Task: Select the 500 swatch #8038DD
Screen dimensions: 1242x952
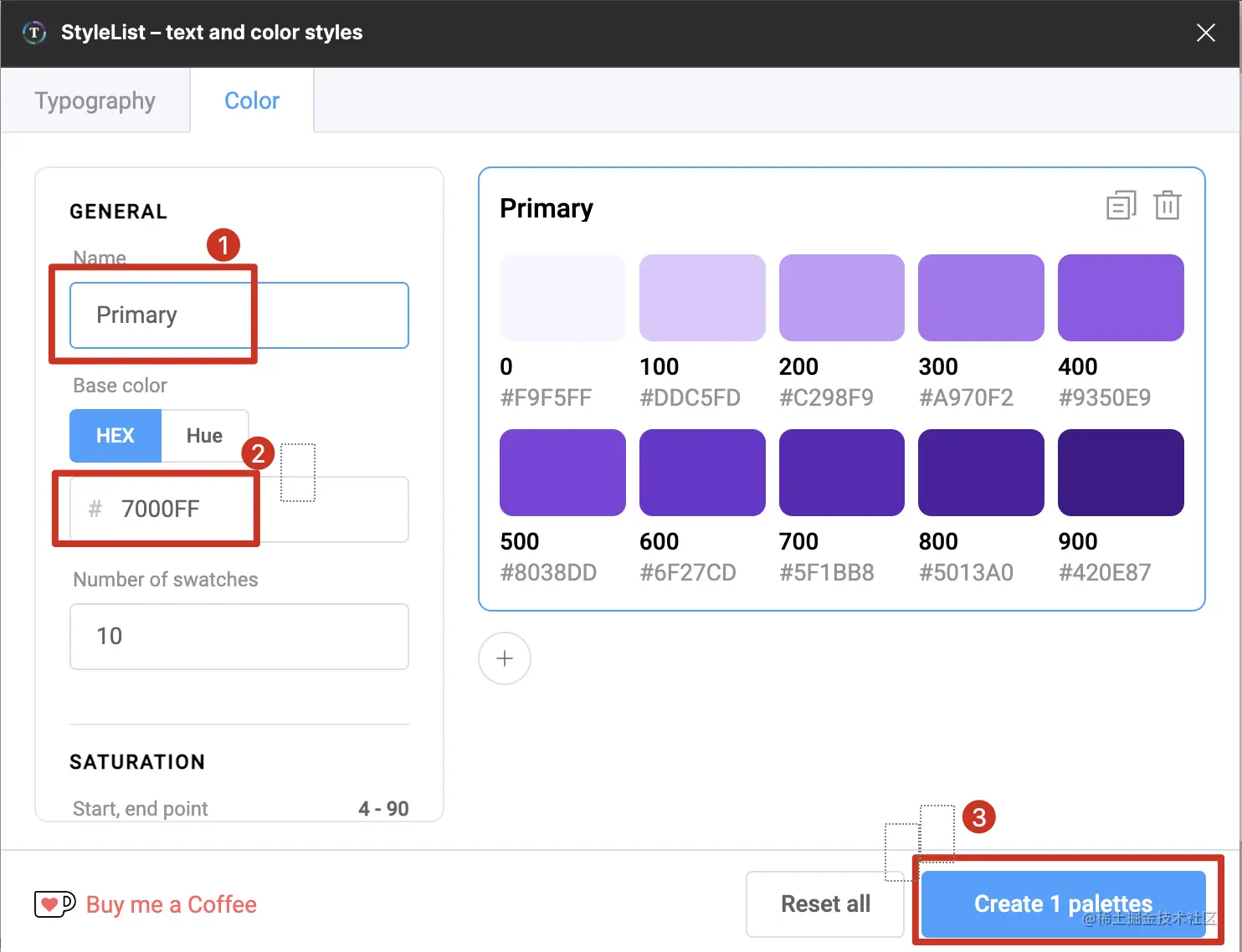Action: [x=562, y=473]
